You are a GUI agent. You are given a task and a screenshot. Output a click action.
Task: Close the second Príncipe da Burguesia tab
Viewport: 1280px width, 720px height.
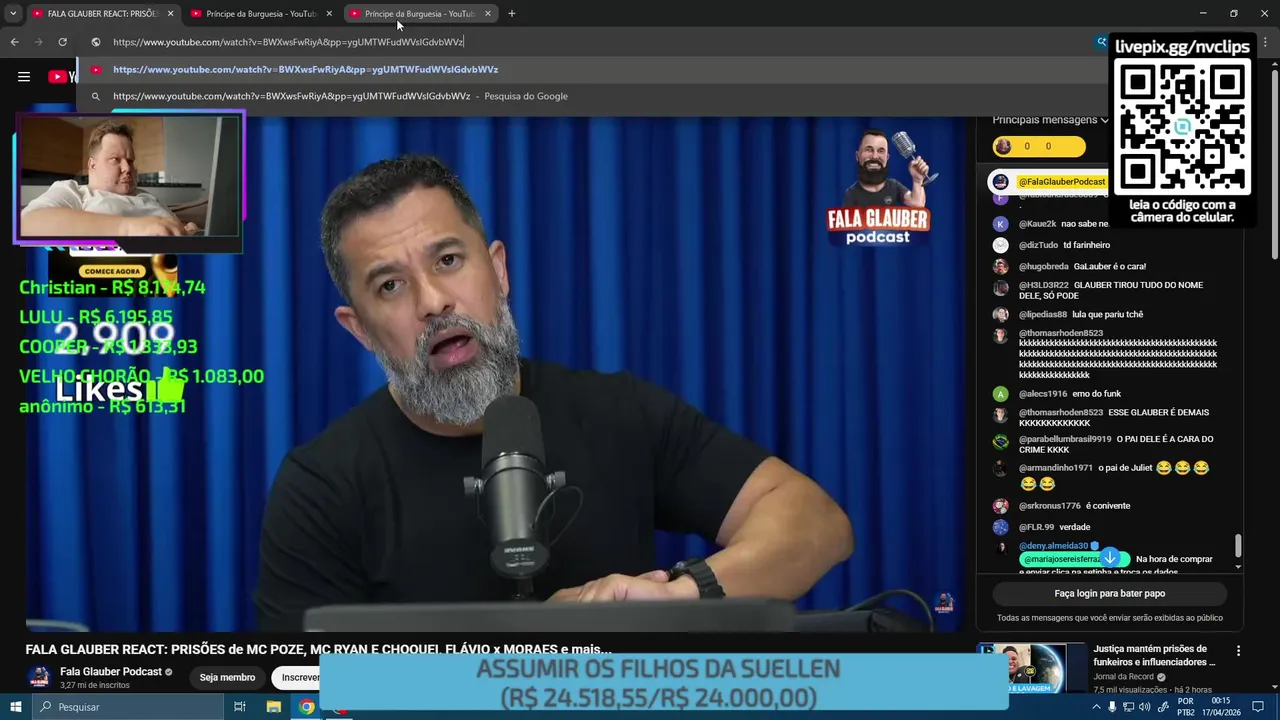click(x=329, y=14)
